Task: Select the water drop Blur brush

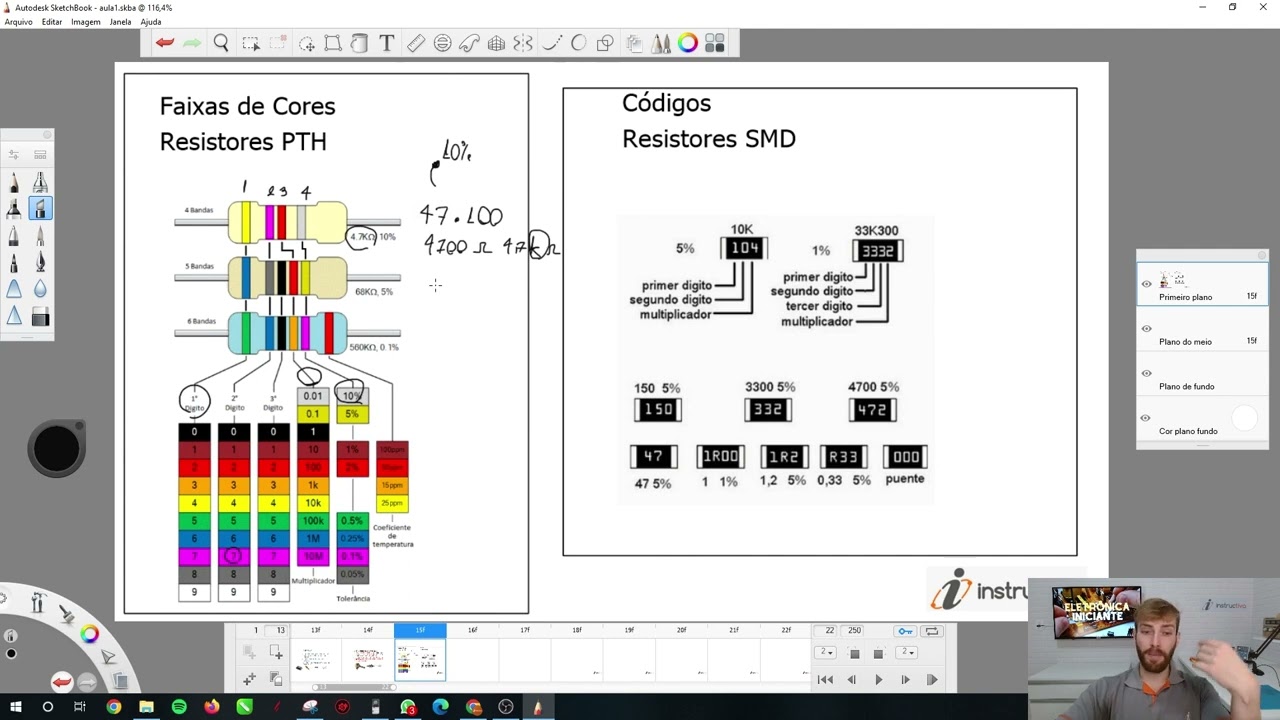Action: click(x=40, y=289)
